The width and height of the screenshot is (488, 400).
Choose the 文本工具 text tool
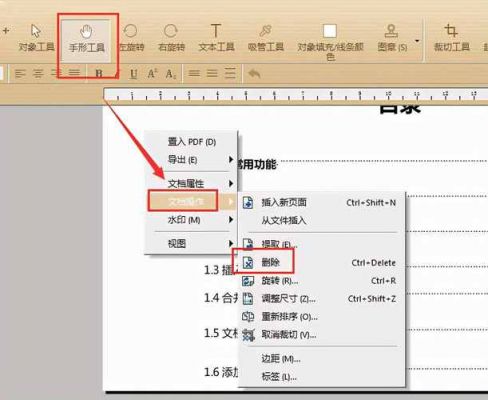(216, 38)
